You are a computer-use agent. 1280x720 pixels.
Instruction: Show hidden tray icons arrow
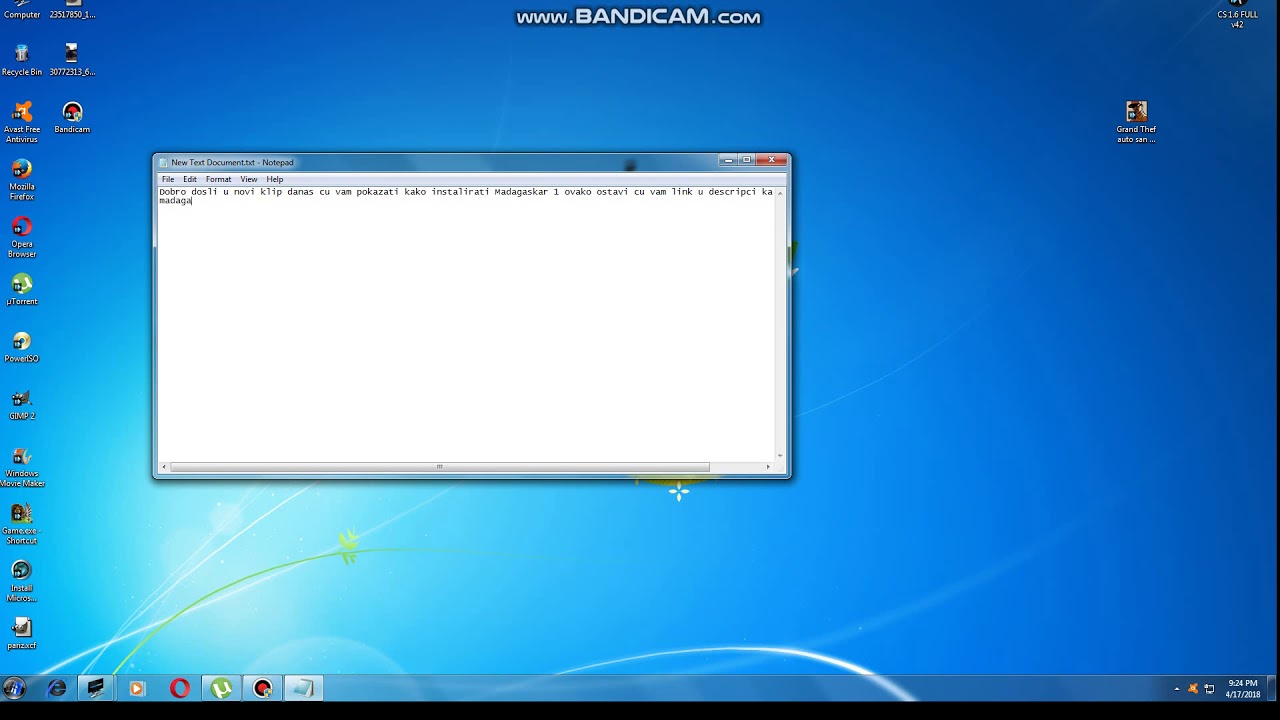pos(1176,688)
